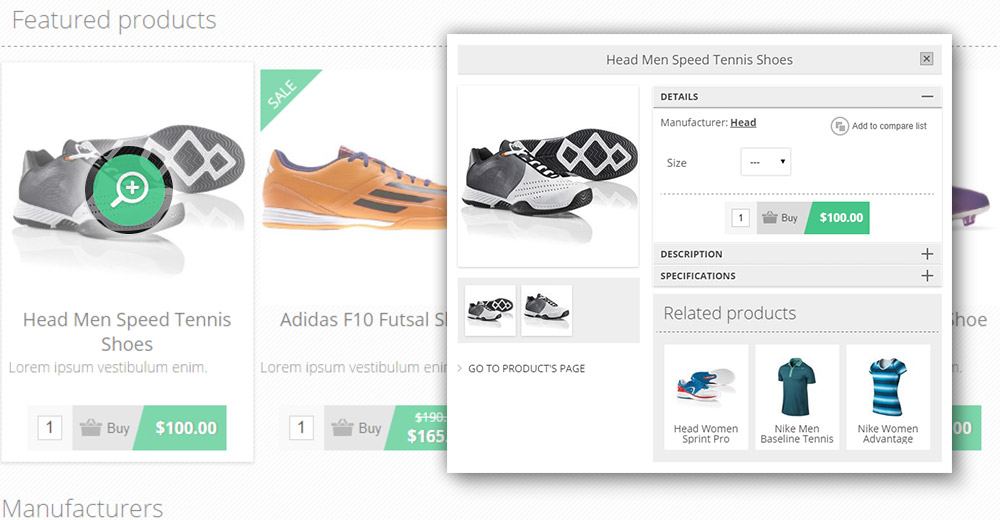The width and height of the screenshot is (1000, 520).
Task: Select the second shoe thumbnail in popup
Action: click(546, 310)
